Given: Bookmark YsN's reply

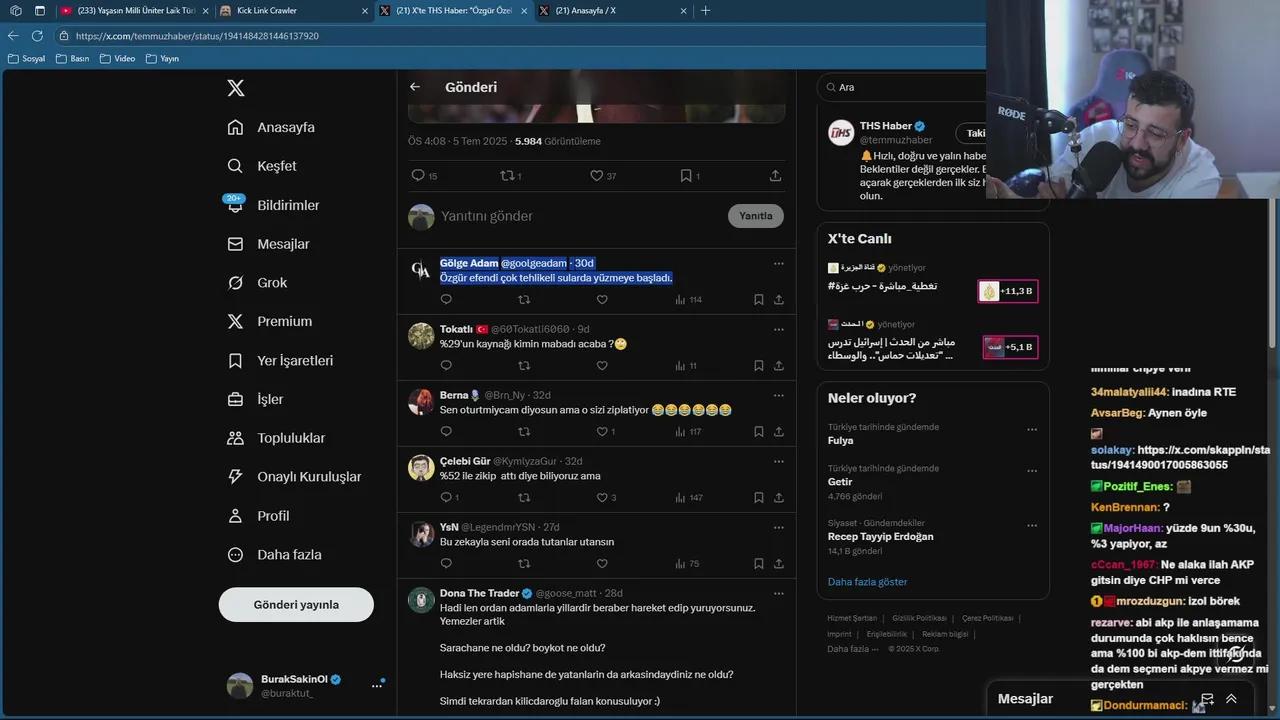Looking at the screenshot, I should point(759,564).
